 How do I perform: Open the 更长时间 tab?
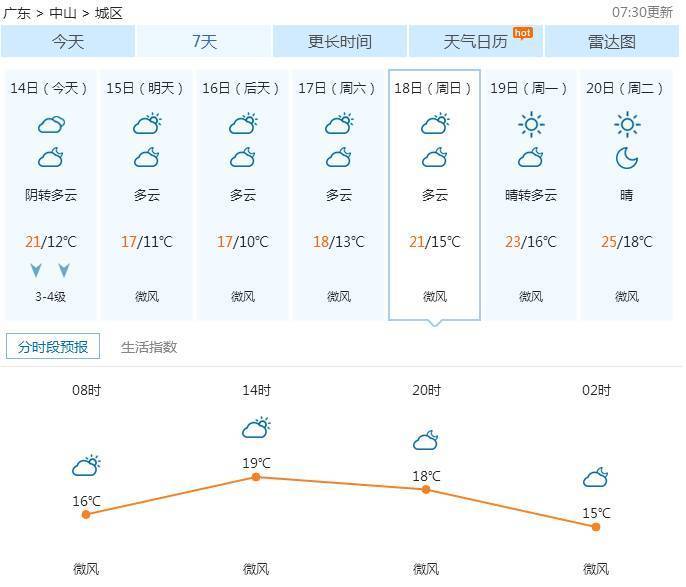pos(340,42)
